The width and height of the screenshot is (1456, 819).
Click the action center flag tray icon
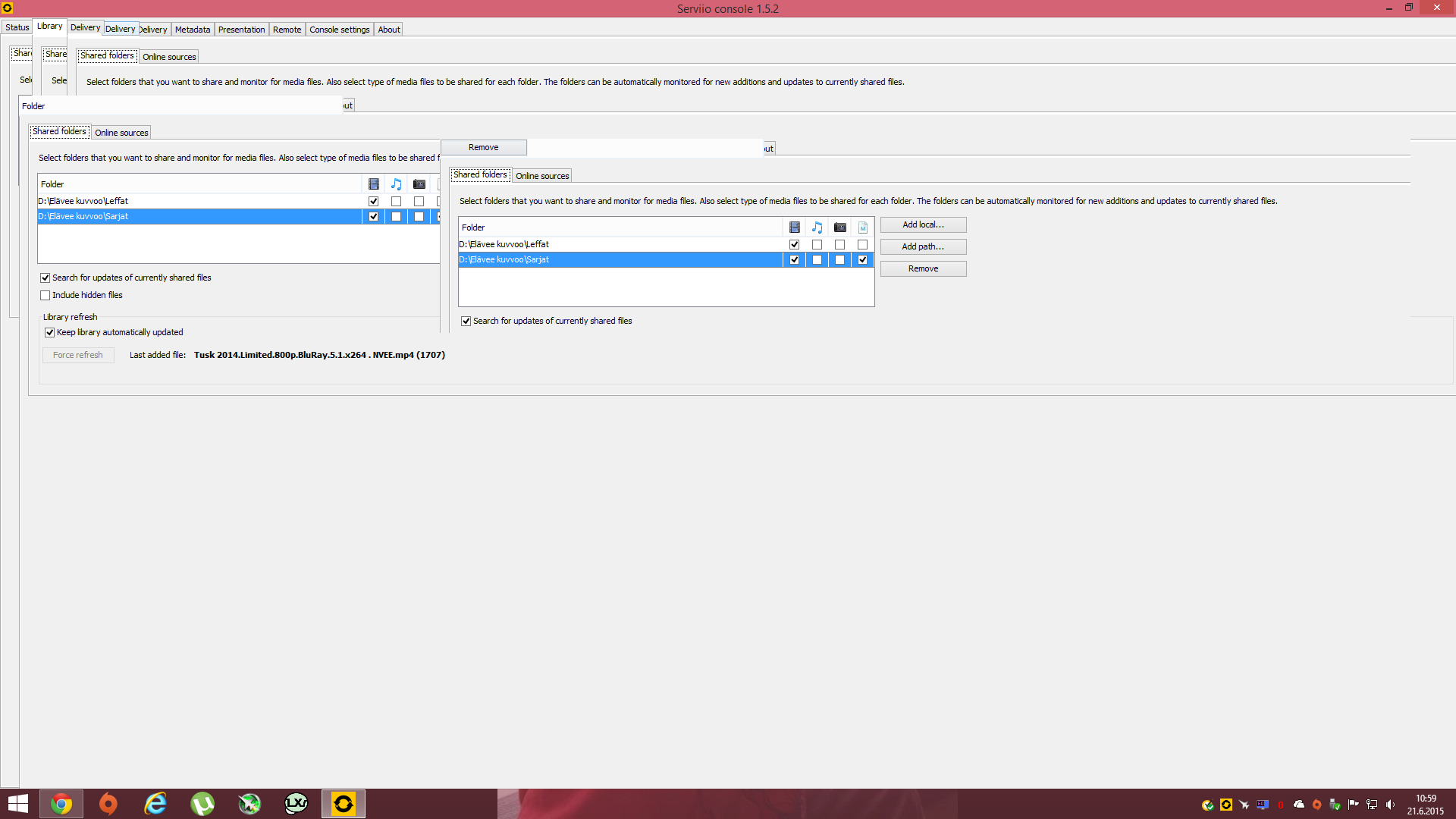point(1354,805)
